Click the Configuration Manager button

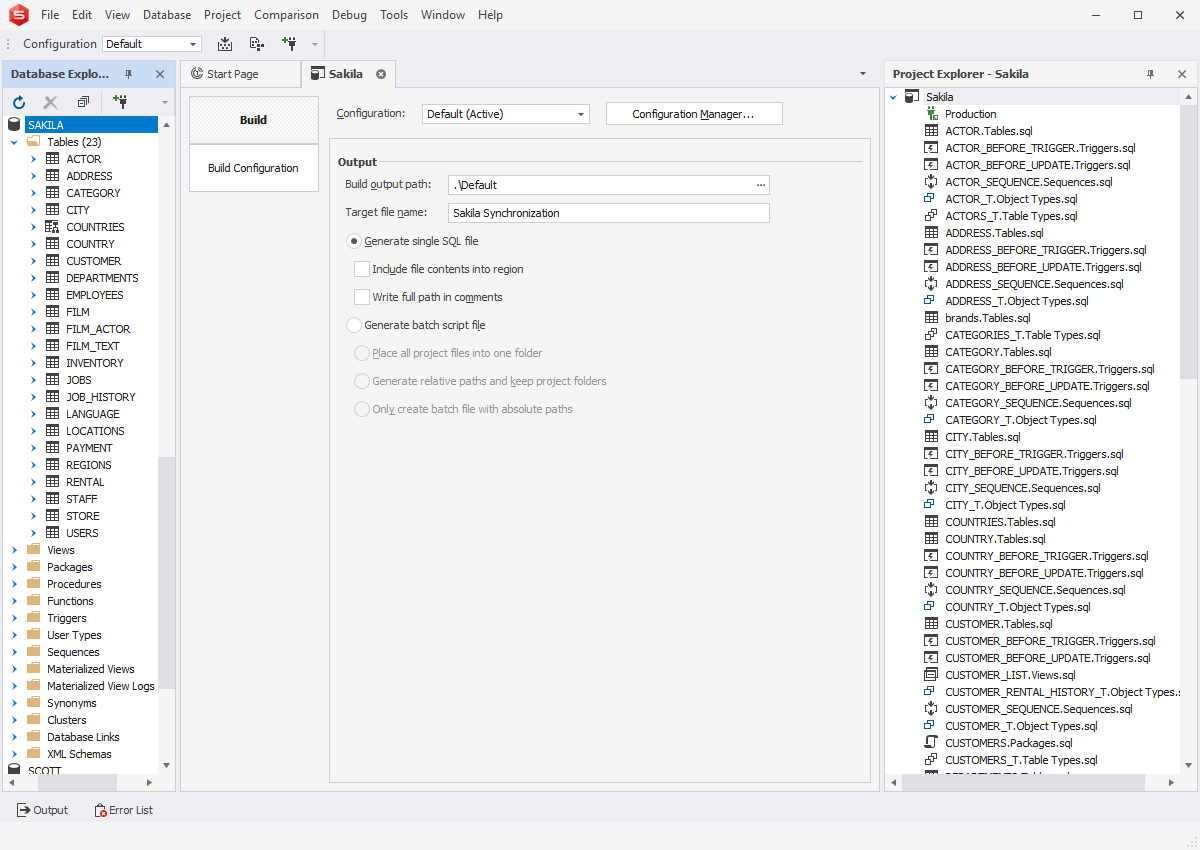(x=693, y=114)
